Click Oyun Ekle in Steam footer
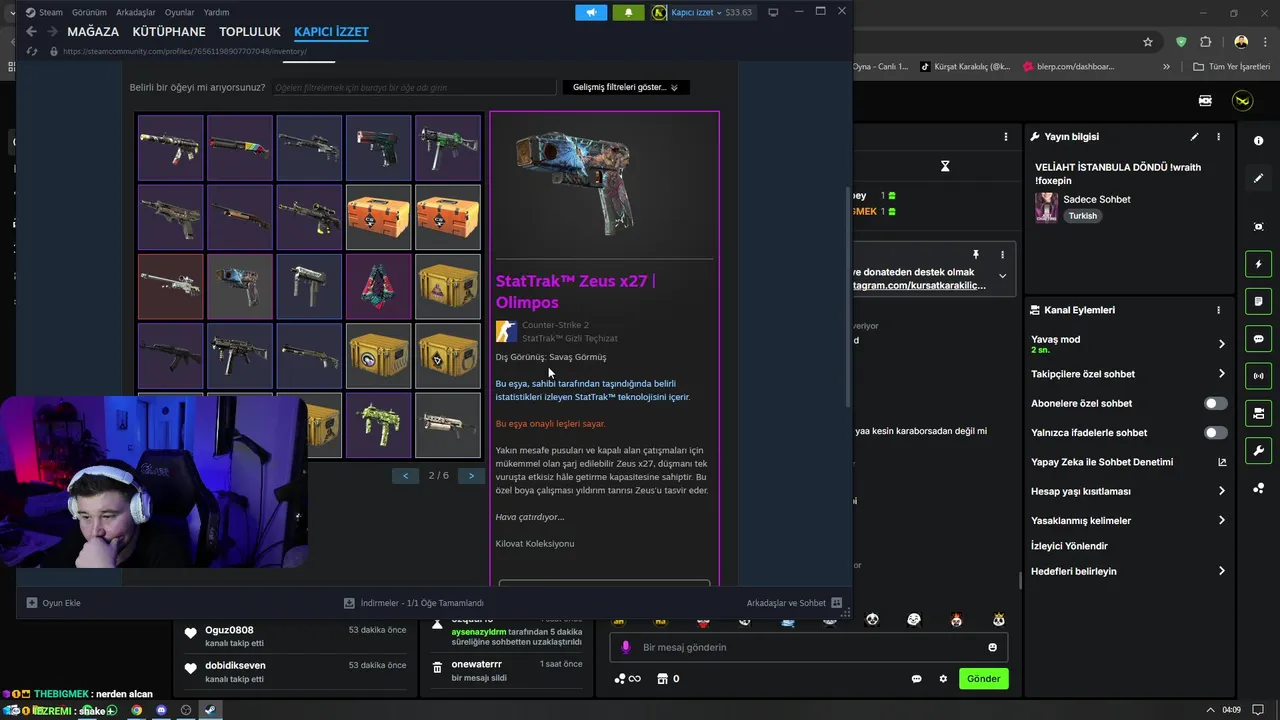Viewport: 1280px width, 720px height. tap(54, 603)
